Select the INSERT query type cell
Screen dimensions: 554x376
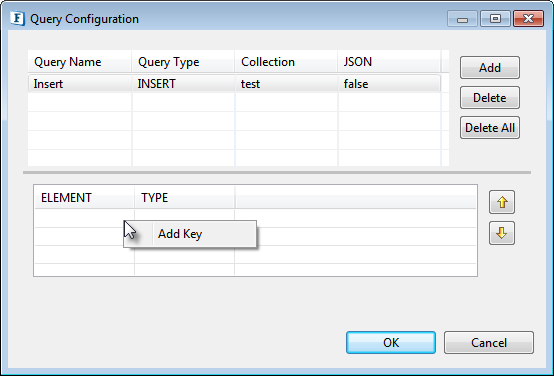183,84
